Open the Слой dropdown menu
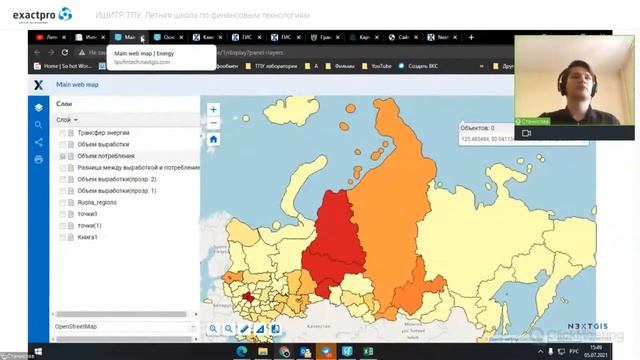The image size is (640, 360). click(67, 120)
